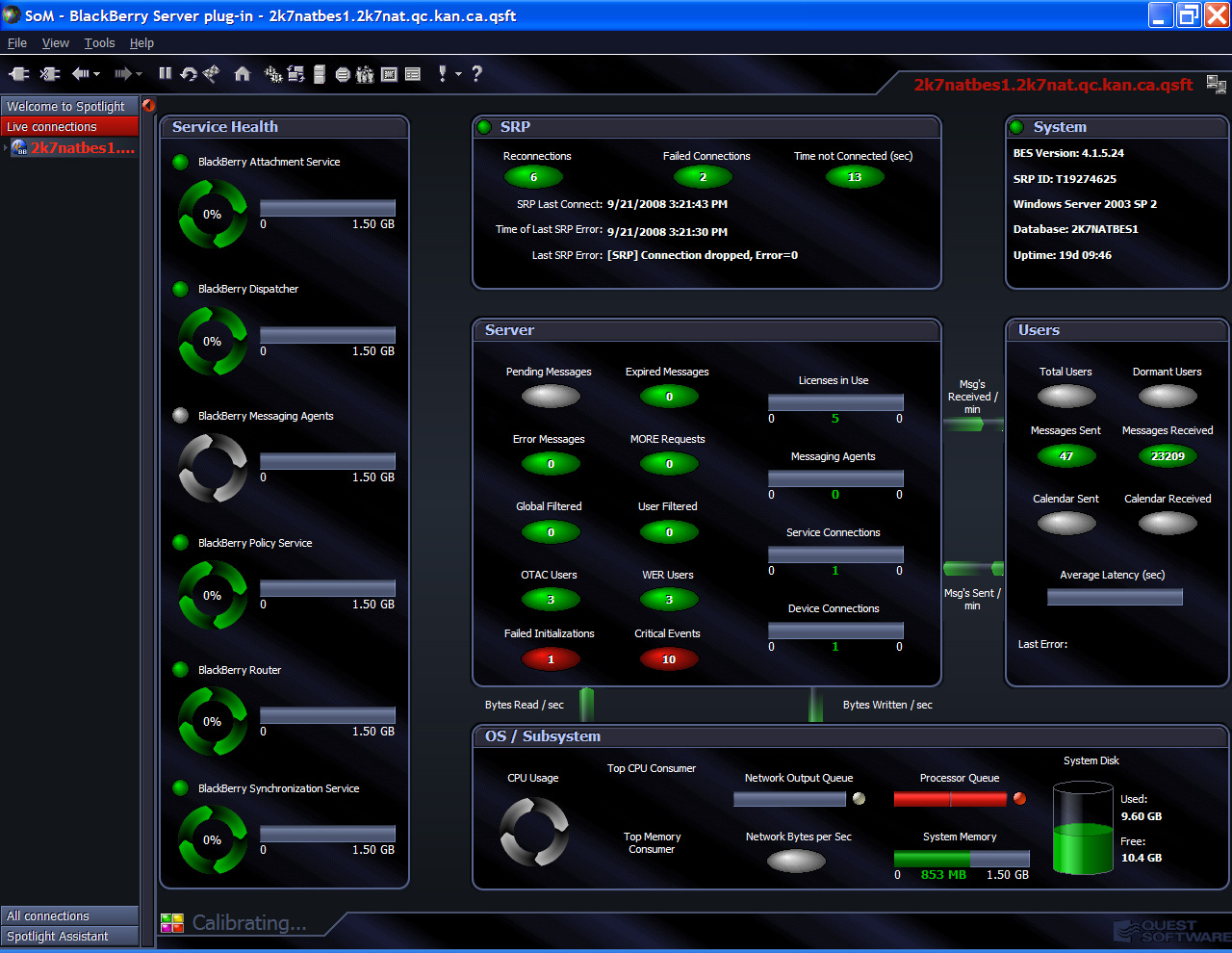
Task: Click the disconnect plug icon
Action: tap(50, 74)
